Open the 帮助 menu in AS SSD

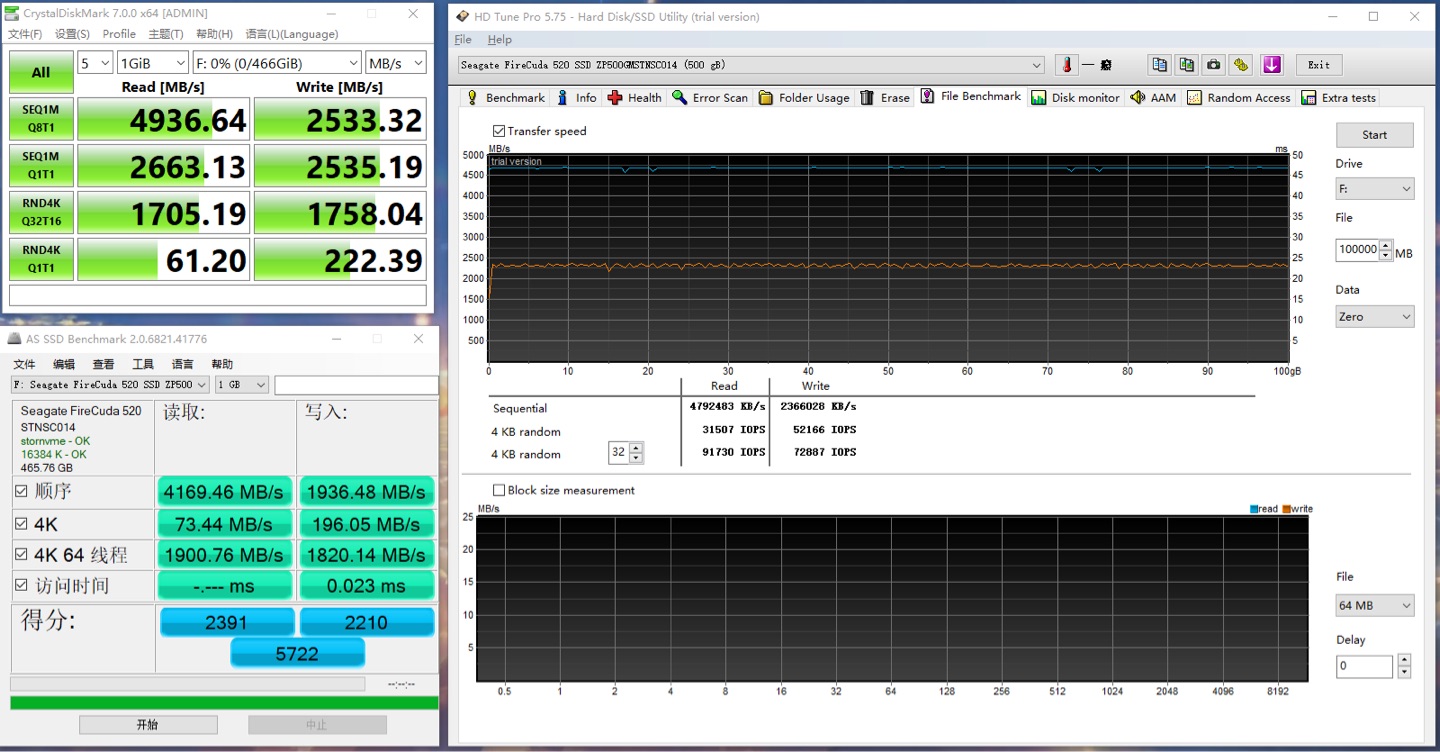[223, 364]
